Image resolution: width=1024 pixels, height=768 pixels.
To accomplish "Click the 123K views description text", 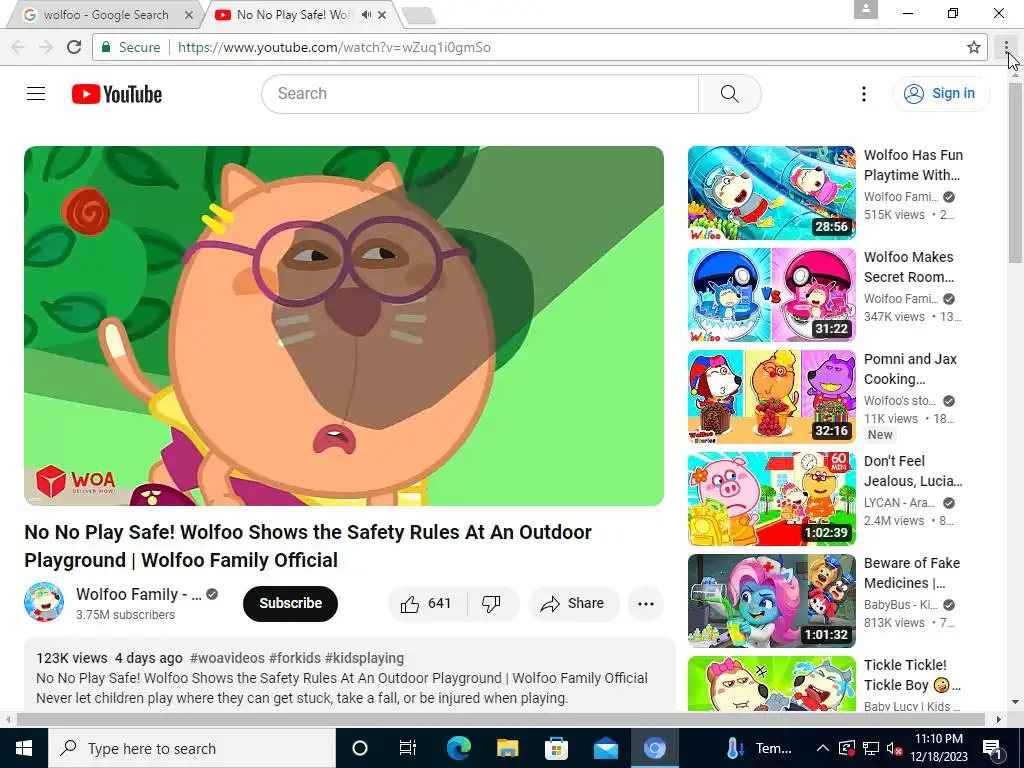I will coord(72,658).
